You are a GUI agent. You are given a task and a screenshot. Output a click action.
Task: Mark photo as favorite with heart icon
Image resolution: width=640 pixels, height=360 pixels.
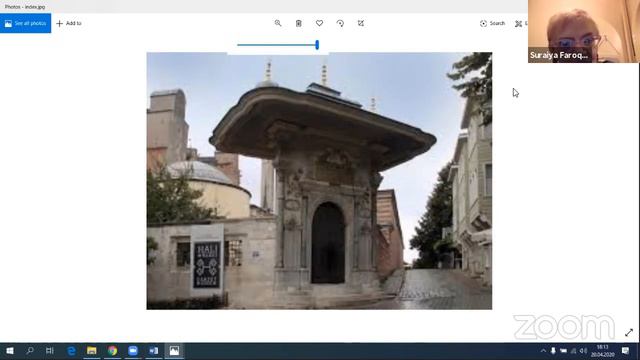(x=320, y=23)
